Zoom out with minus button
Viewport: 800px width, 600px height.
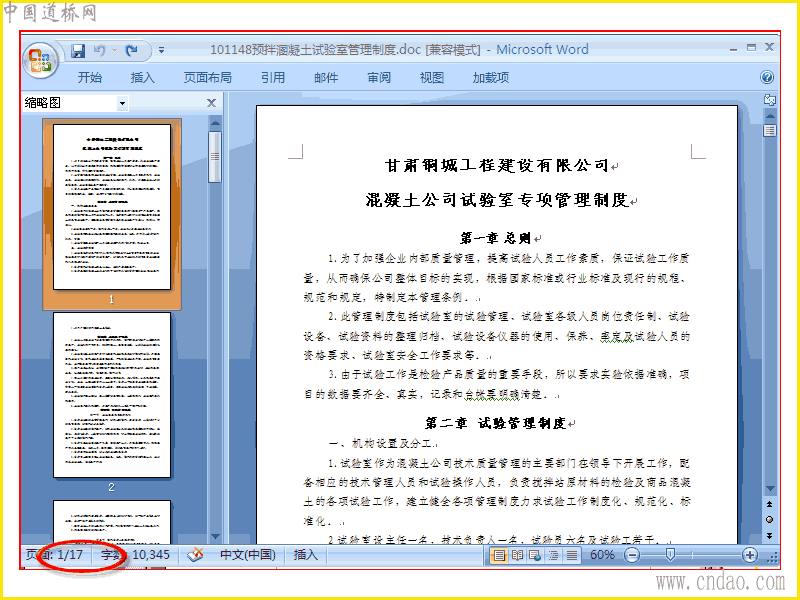[632, 555]
